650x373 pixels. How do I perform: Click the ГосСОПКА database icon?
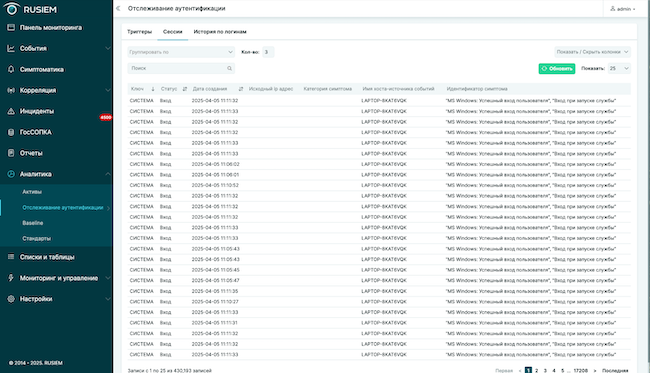pyautogui.click(x=11, y=132)
